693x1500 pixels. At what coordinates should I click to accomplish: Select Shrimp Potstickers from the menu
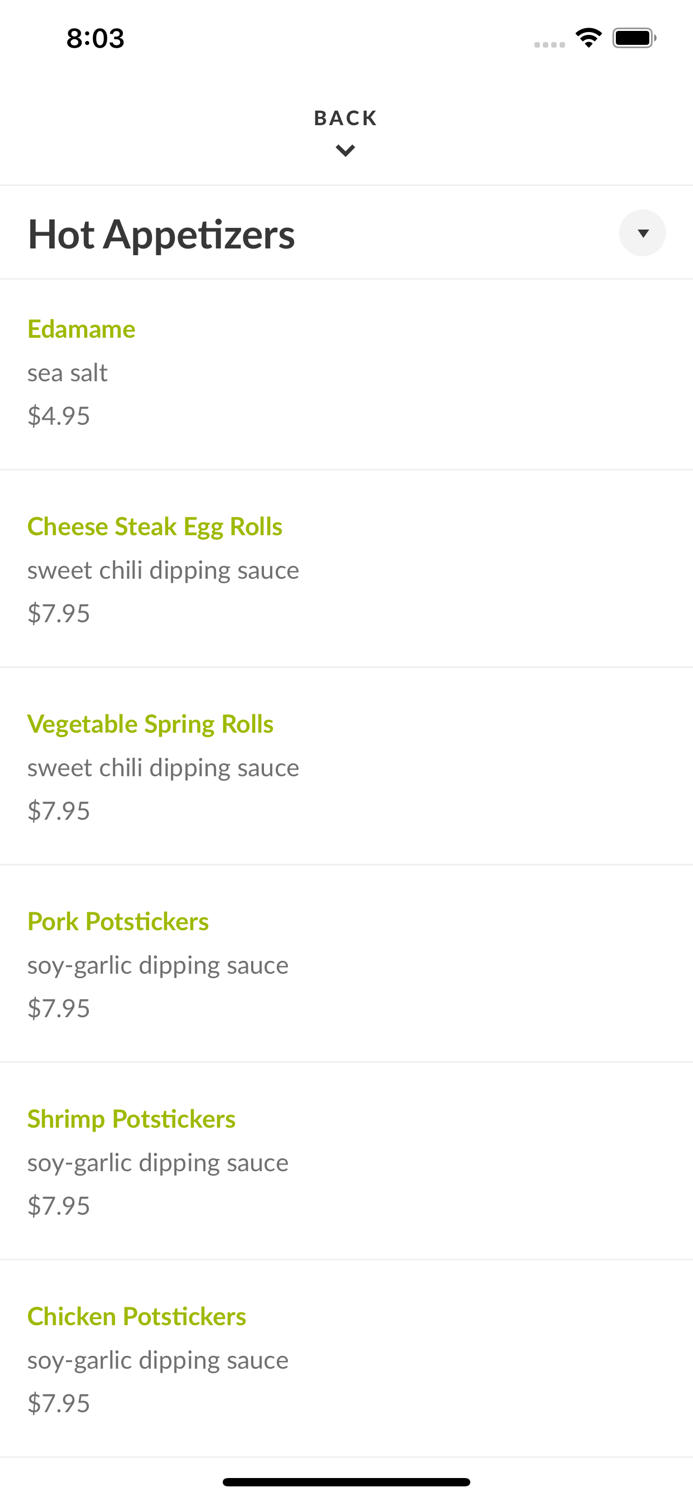(132, 1119)
